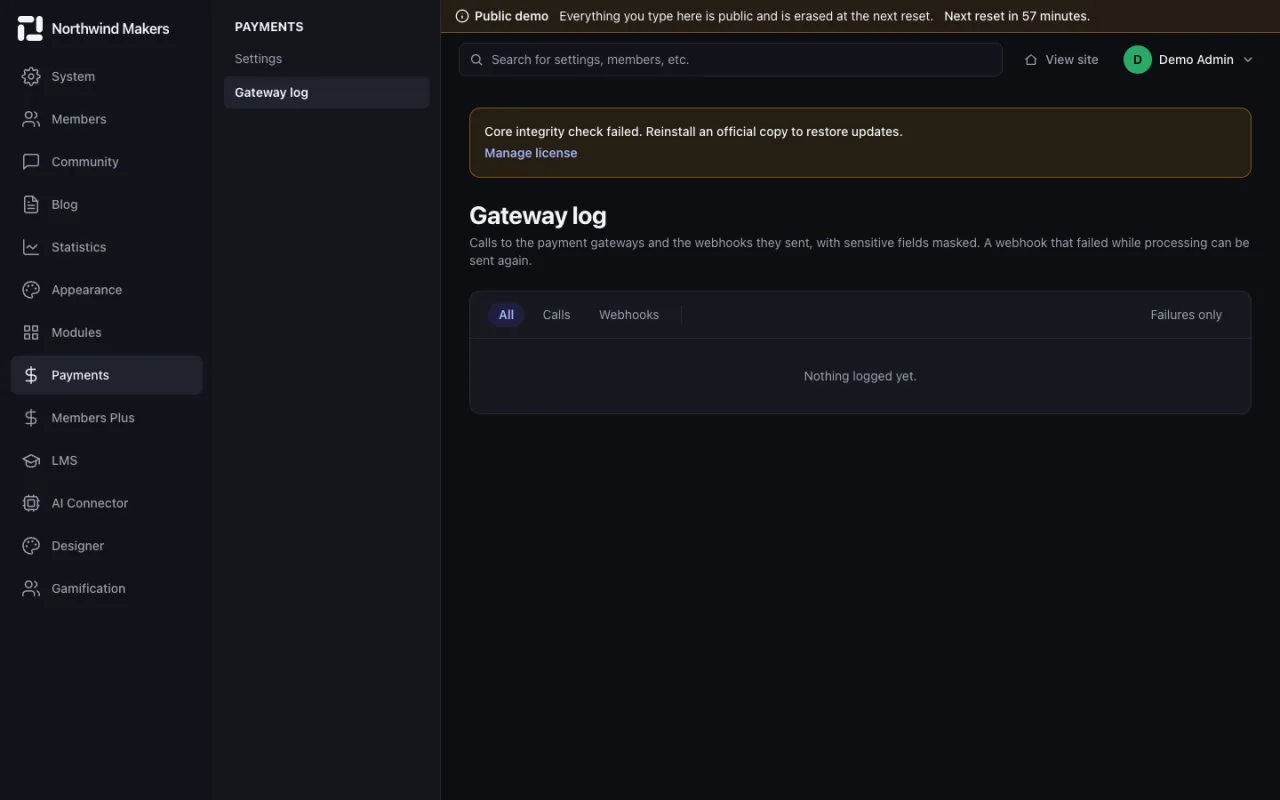Image resolution: width=1280 pixels, height=800 pixels.
Task: Click the Designer palette icon
Action: click(31, 546)
